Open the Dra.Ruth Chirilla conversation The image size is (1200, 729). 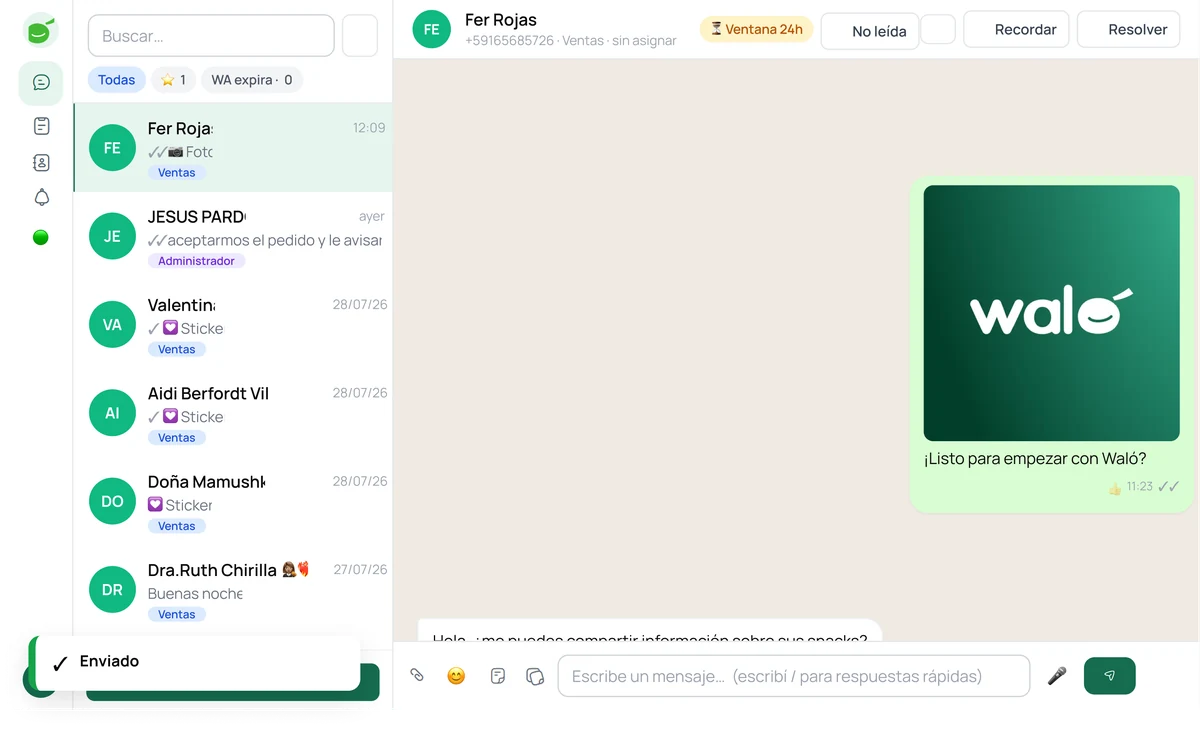(233, 589)
